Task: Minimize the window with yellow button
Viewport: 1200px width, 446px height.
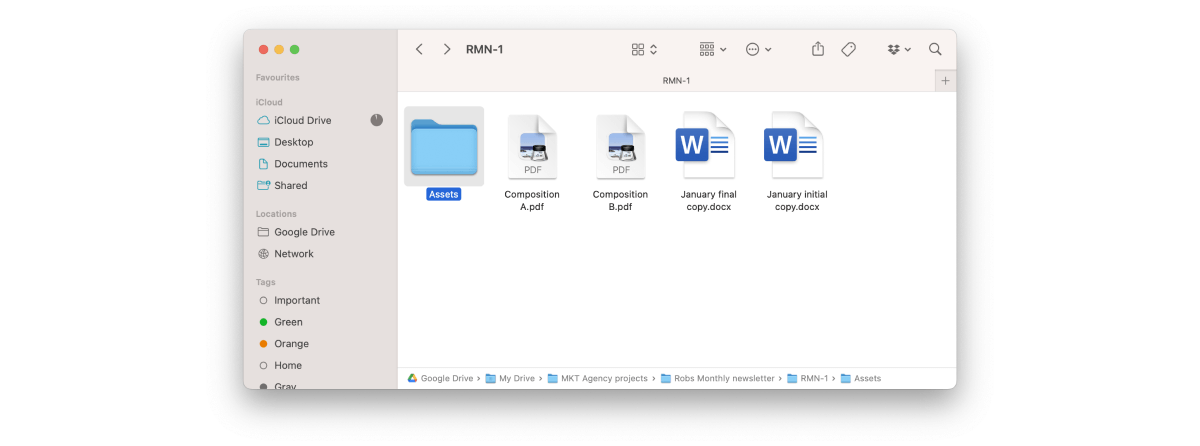Action: (x=279, y=49)
